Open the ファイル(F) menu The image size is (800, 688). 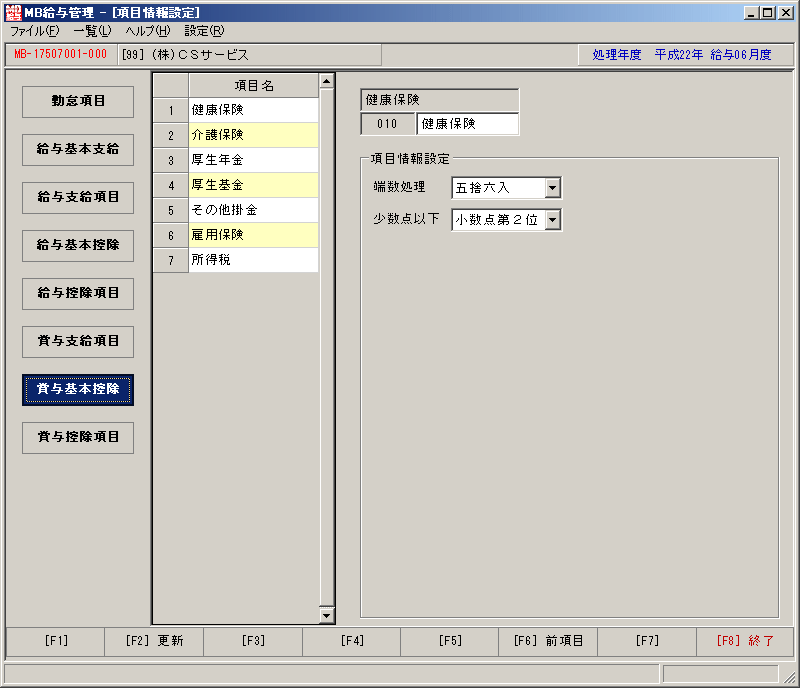(x=35, y=31)
